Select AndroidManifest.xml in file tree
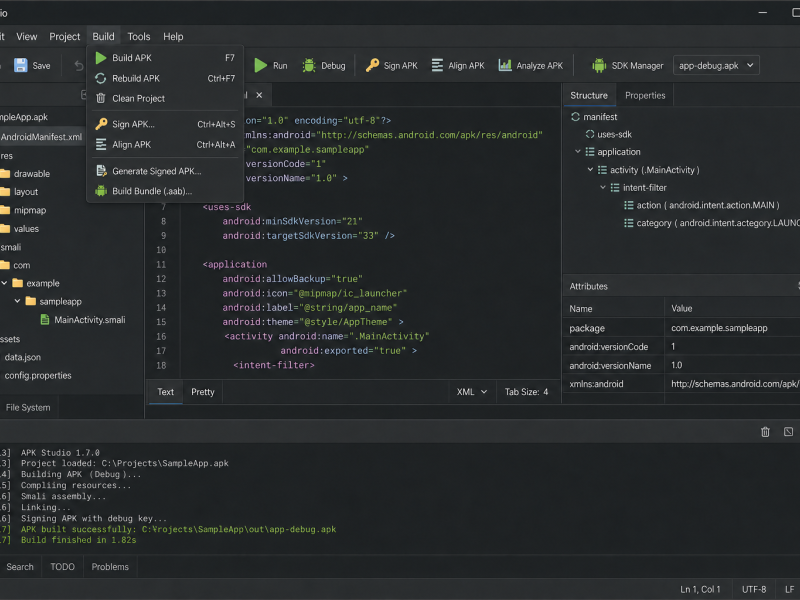The width and height of the screenshot is (800, 600). pos(42,137)
